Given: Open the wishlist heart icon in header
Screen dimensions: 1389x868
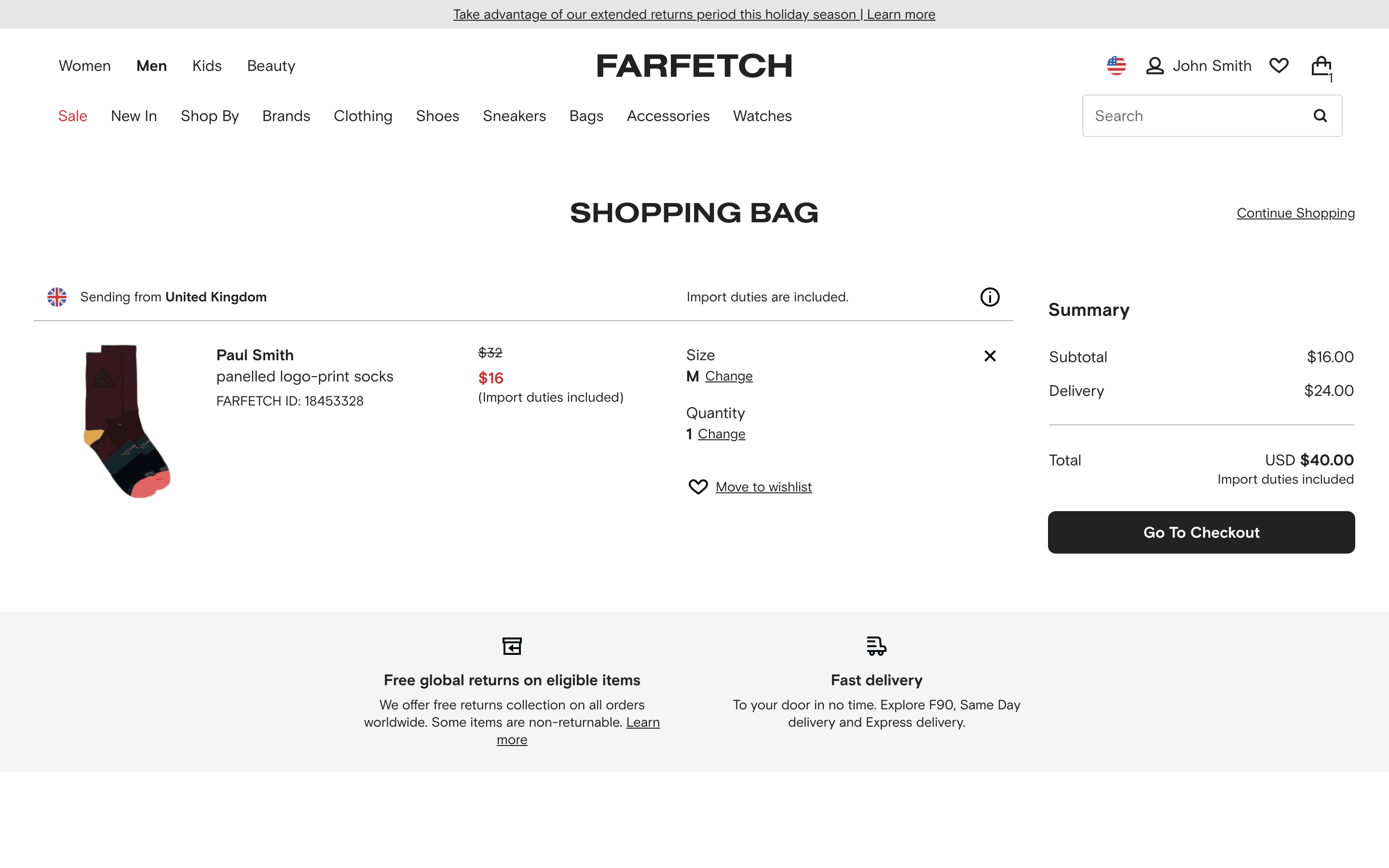Looking at the screenshot, I should click(x=1279, y=66).
